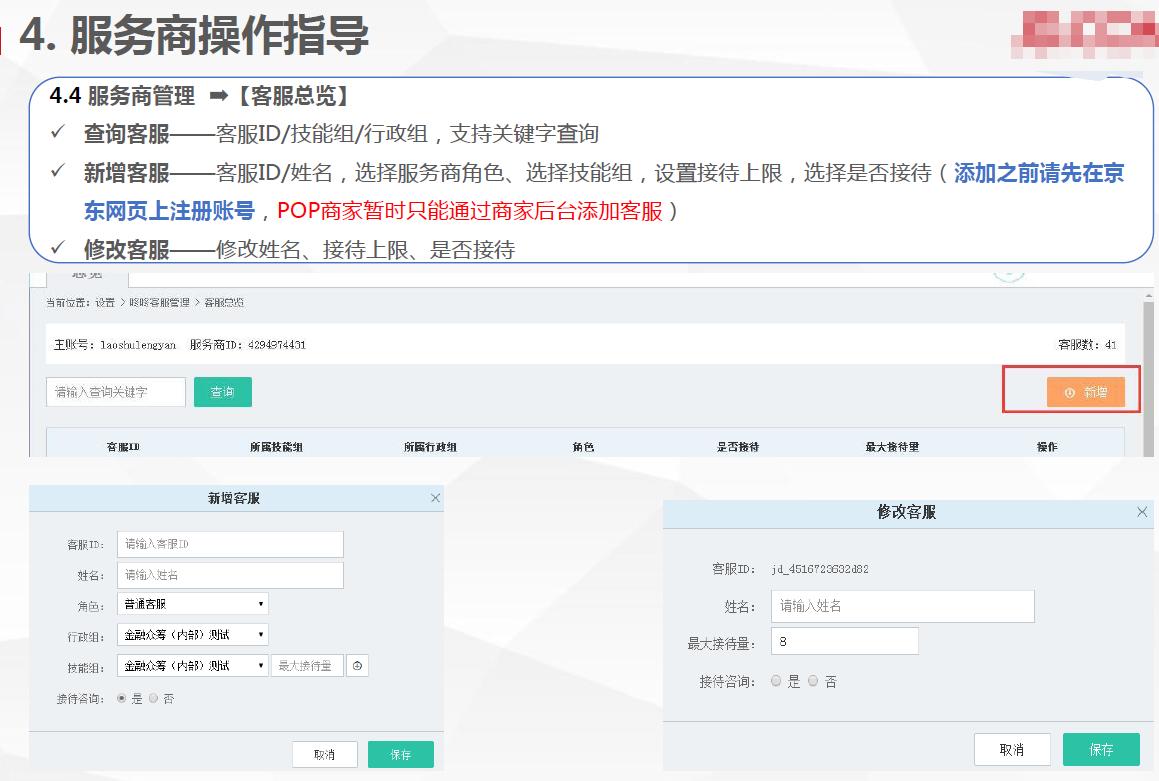Image resolution: width=1159 pixels, height=781 pixels.
Task: Close the 修改客服 dialog with the × icon
Action: pos(1141,511)
